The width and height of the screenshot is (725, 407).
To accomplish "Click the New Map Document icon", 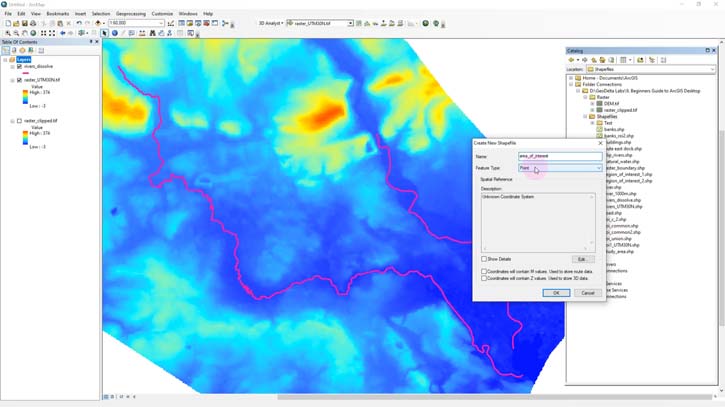I will [8, 23].
